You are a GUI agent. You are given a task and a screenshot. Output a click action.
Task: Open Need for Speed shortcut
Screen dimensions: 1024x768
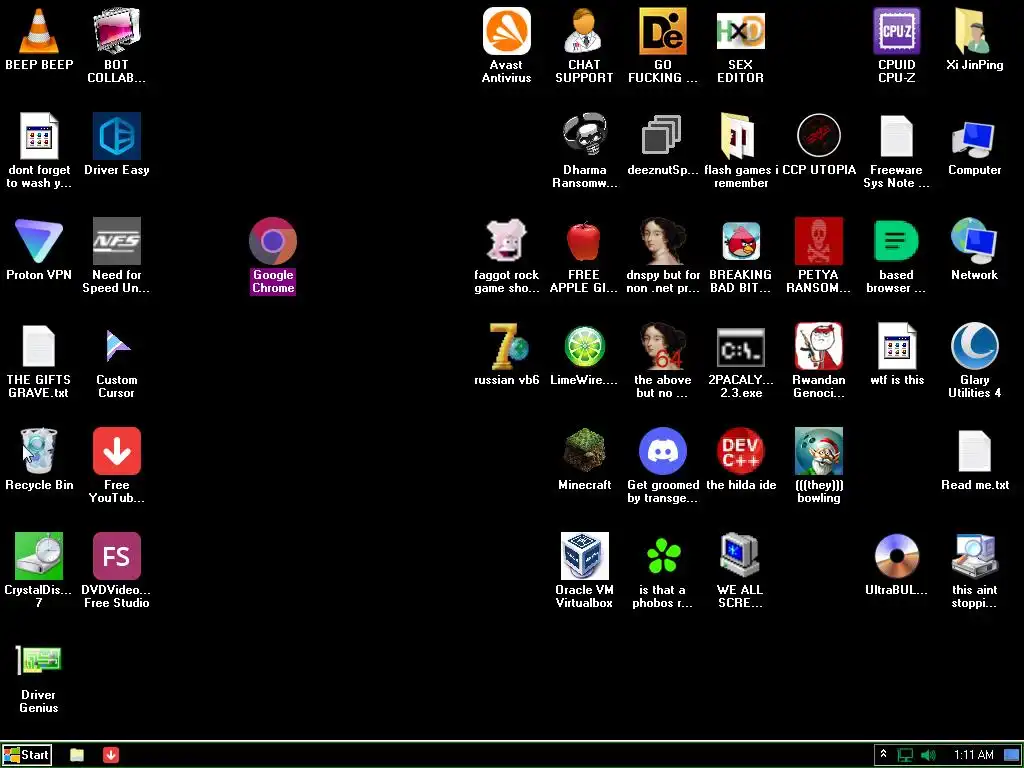pyautogui.click(x=116, y=241)
